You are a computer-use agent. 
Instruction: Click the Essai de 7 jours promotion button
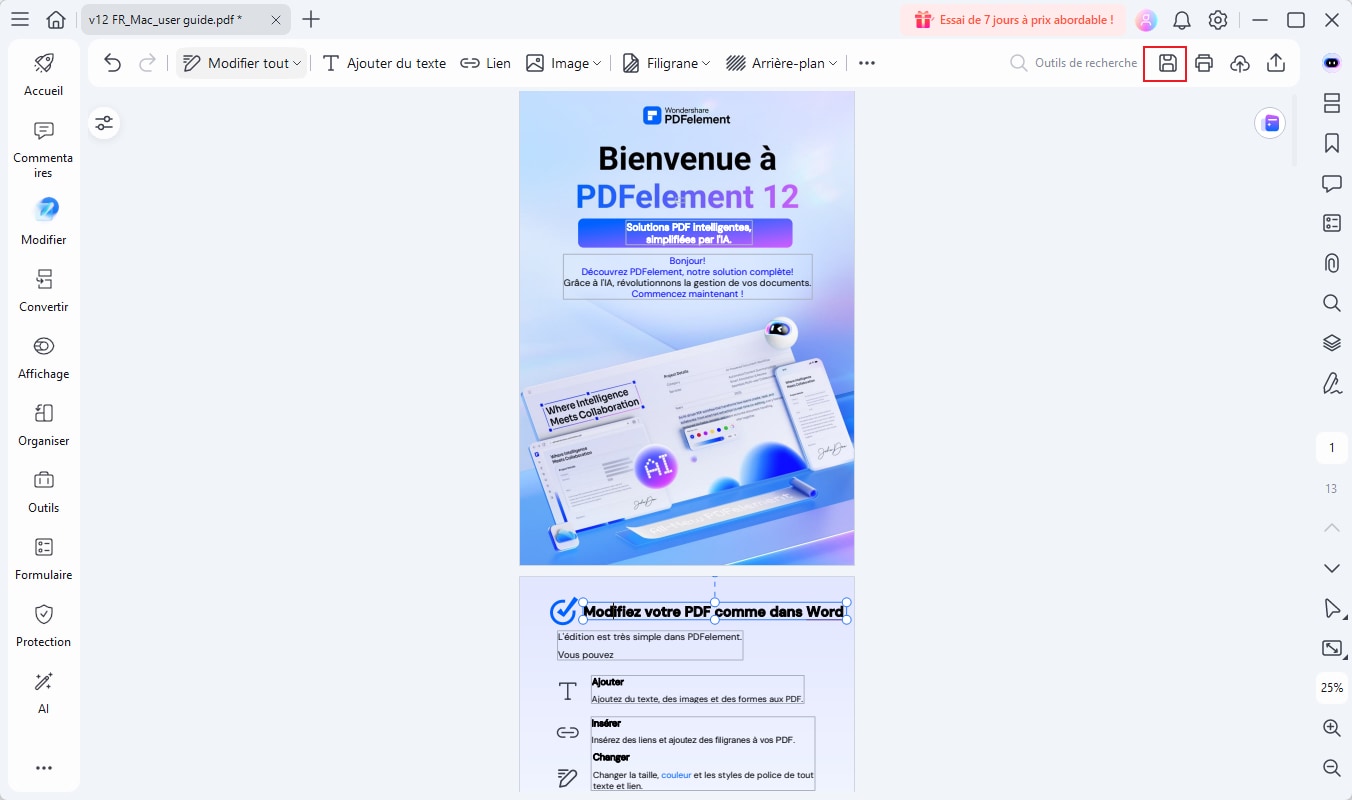pos(1013,20)
